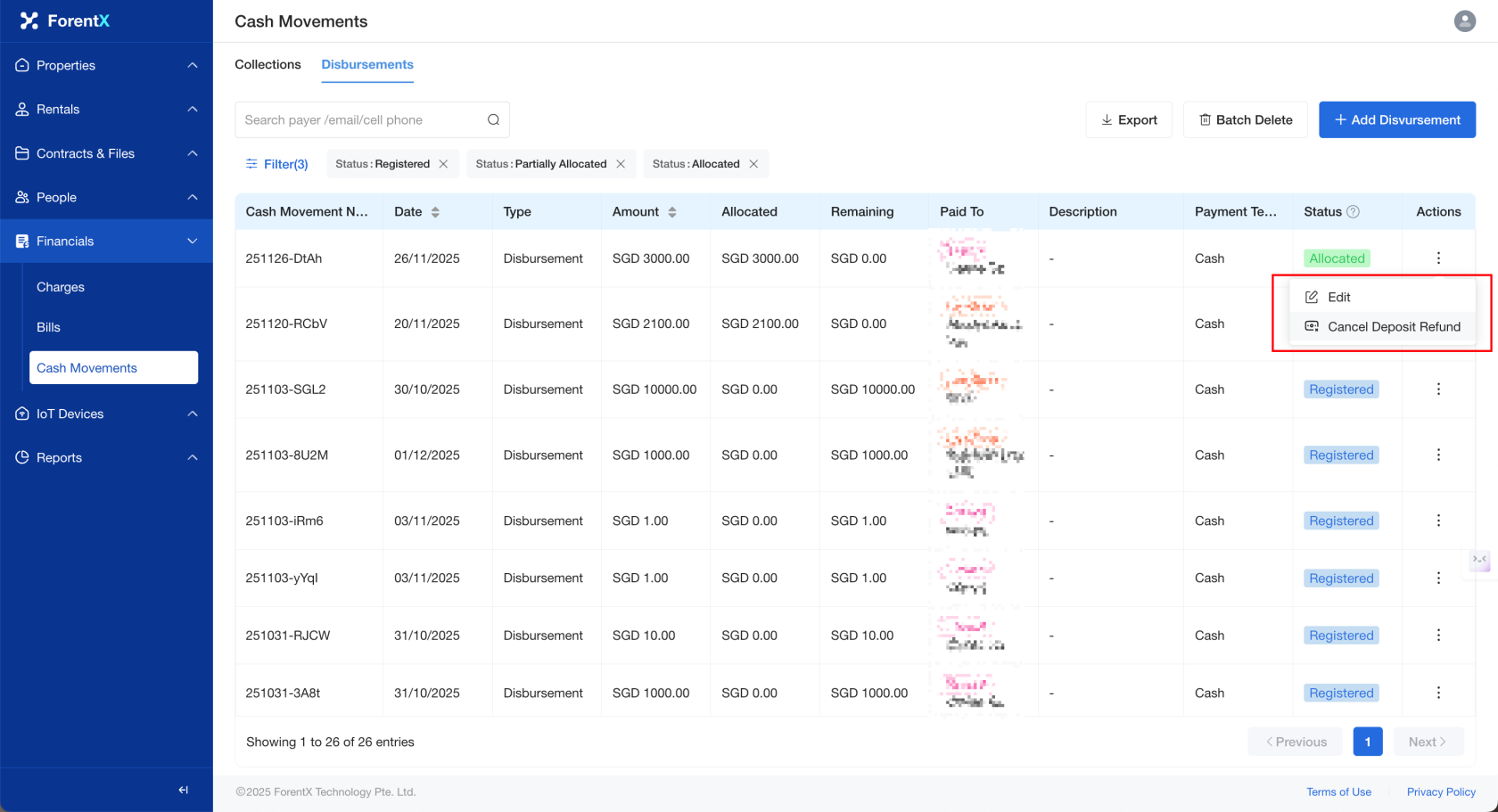
Task: Open three-dot menu for row 251031-3A8t
Action: coord(1437,693)
